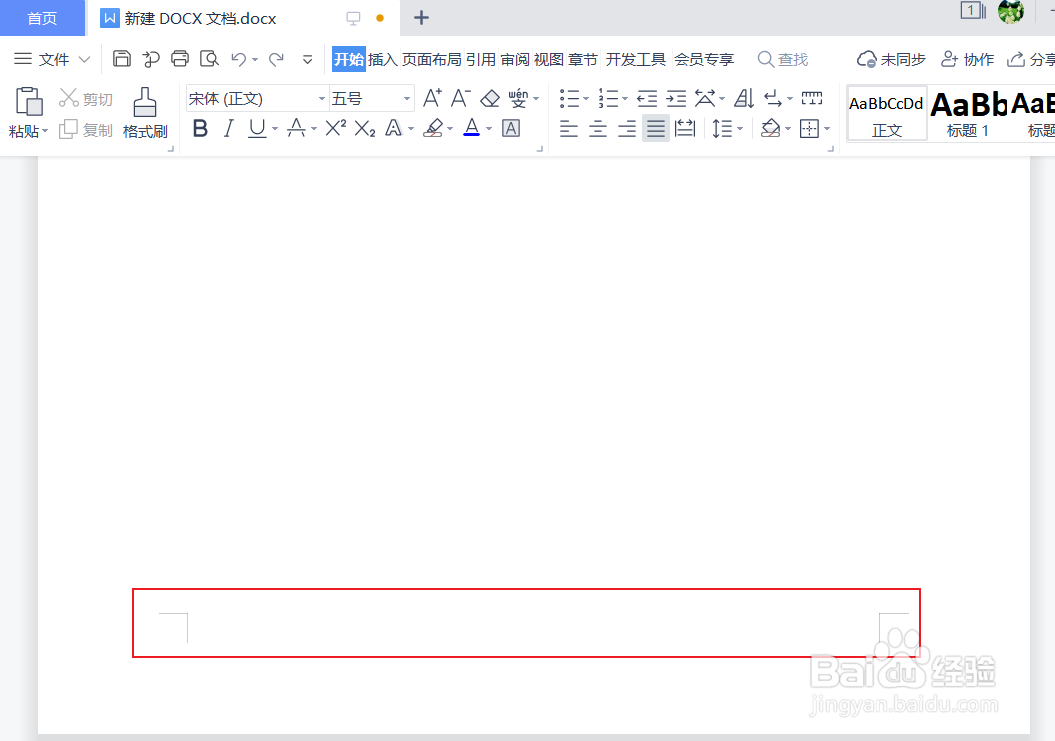Clear formatting with eraser icon
The height and width of the screenshot is (741, 1055).
click(490, 99)
